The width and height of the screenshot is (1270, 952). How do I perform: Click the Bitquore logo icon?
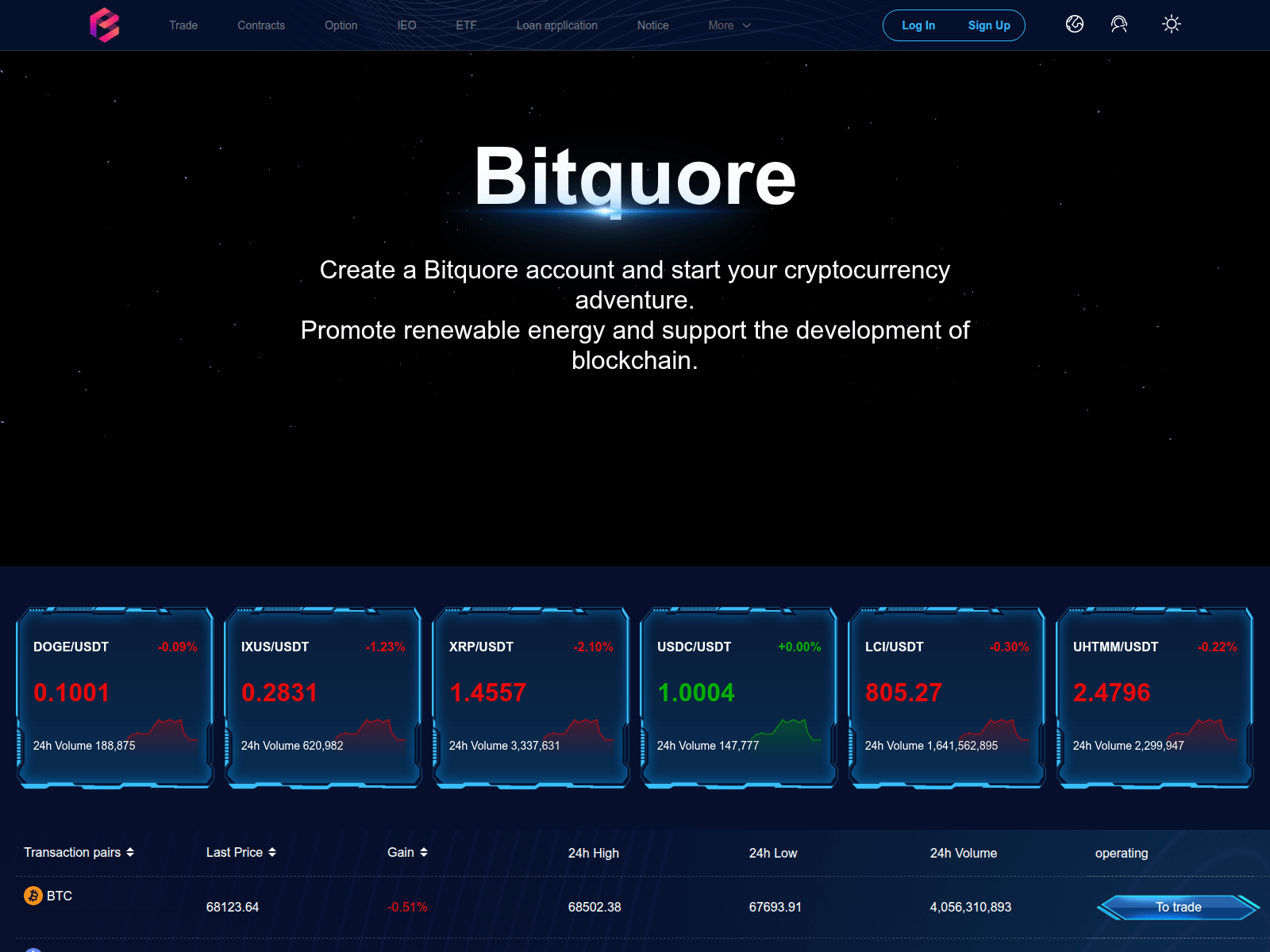pyautogui.click(x=109, y=25)
